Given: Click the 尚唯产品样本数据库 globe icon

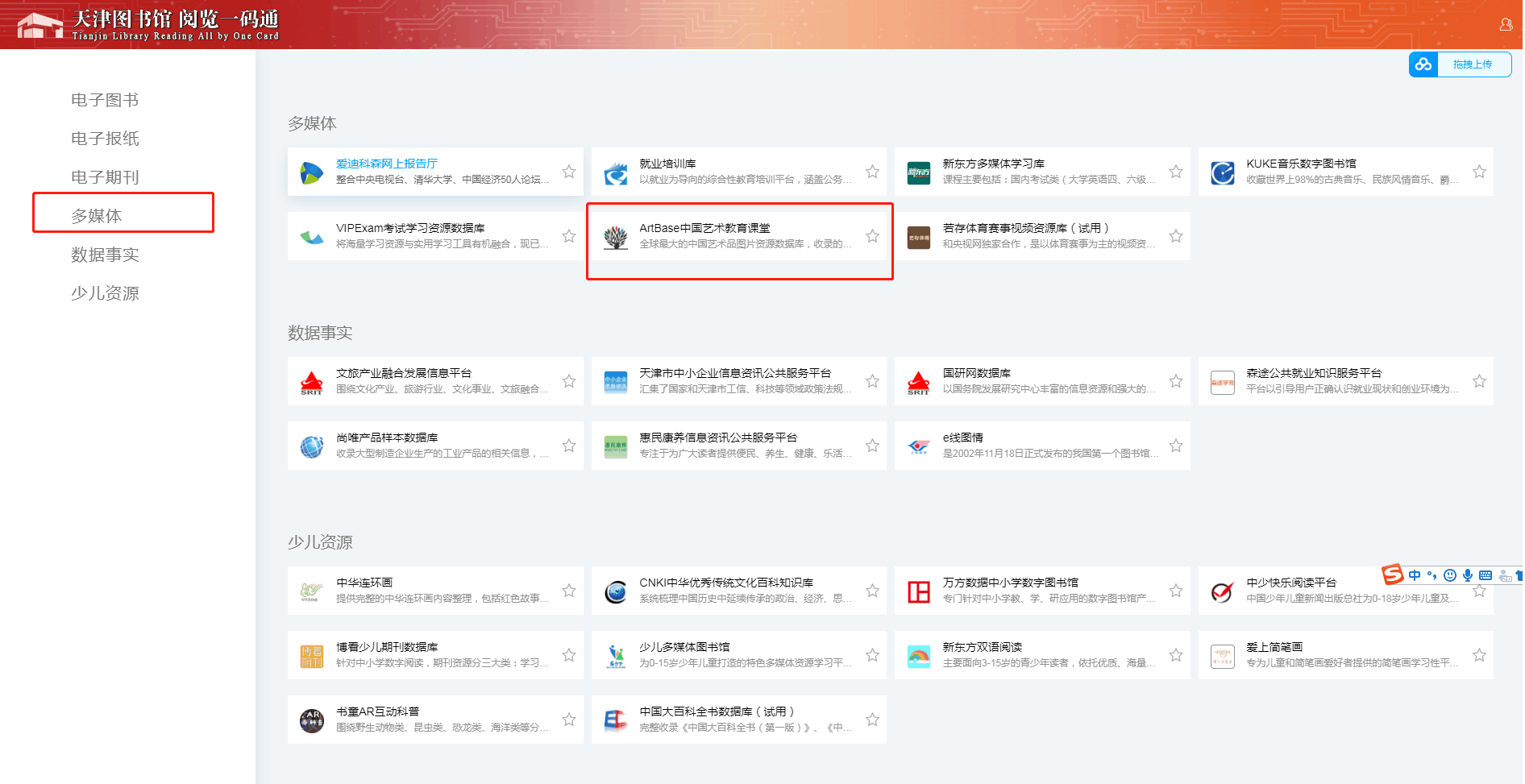Looking at the screenshot, I should coord(312,446).
